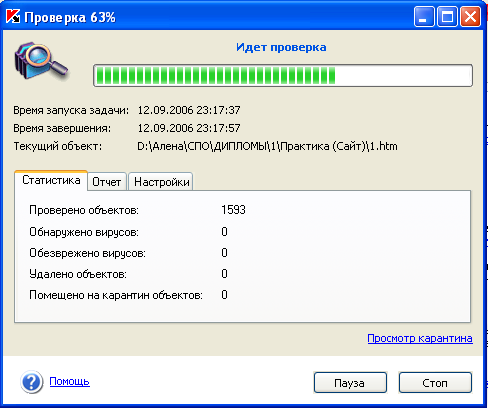
Task: Click the Обнаружено вирусов label
Action: point(84,232)
